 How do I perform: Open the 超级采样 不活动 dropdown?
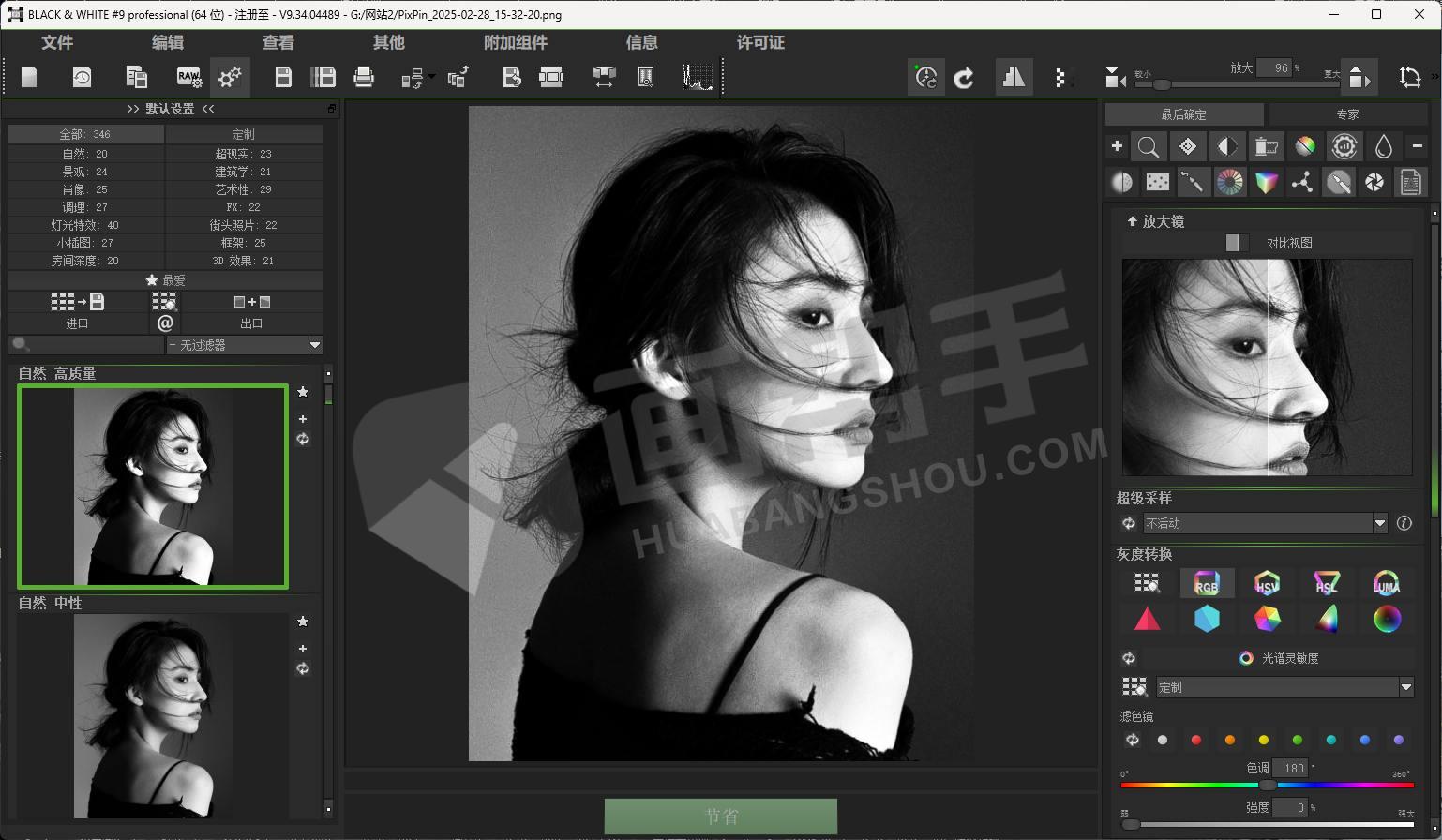click(x=1265, y=523)
